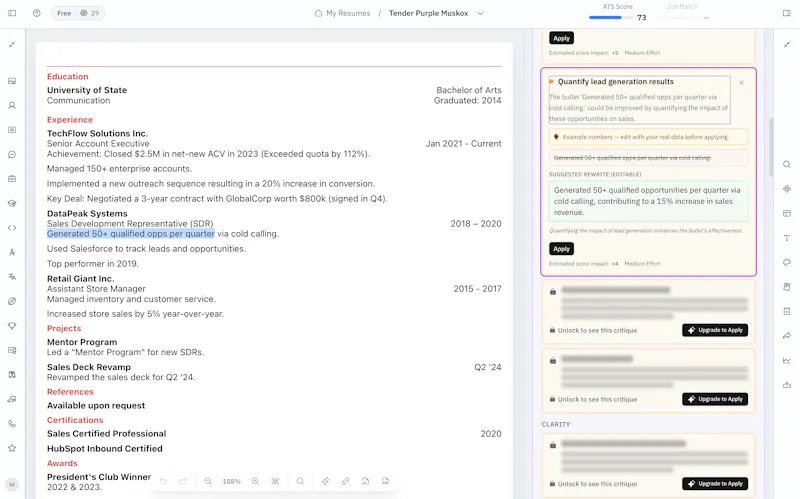Go to My Resumes breadcrumb
Screen dimensions: 800x499
coord(342,13)
